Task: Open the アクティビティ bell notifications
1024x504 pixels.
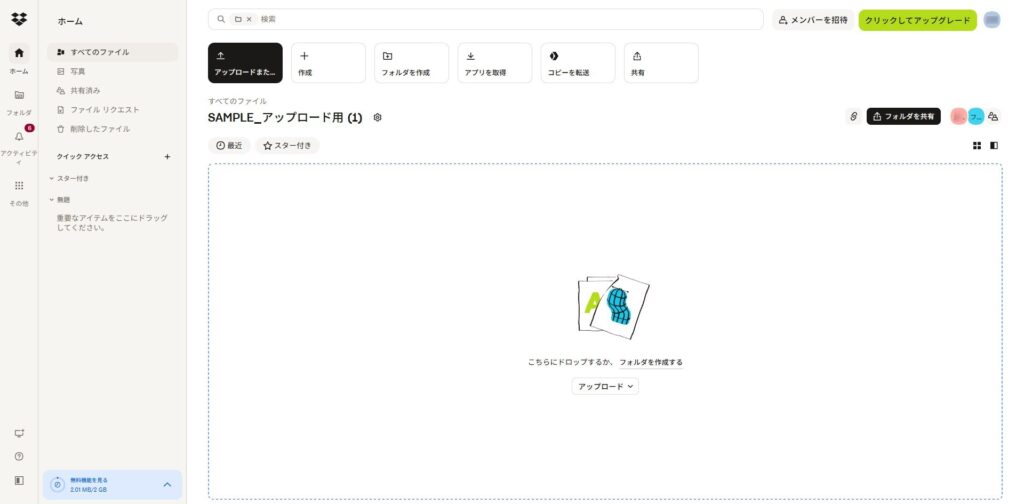Action: [19, 136]
